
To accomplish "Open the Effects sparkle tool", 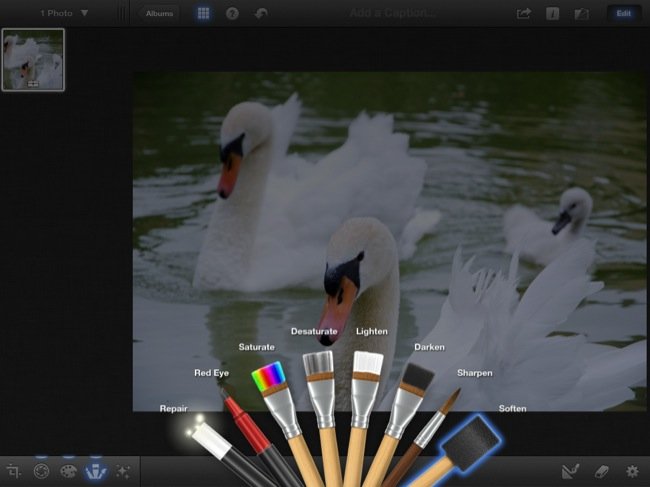I will point(123,471).
